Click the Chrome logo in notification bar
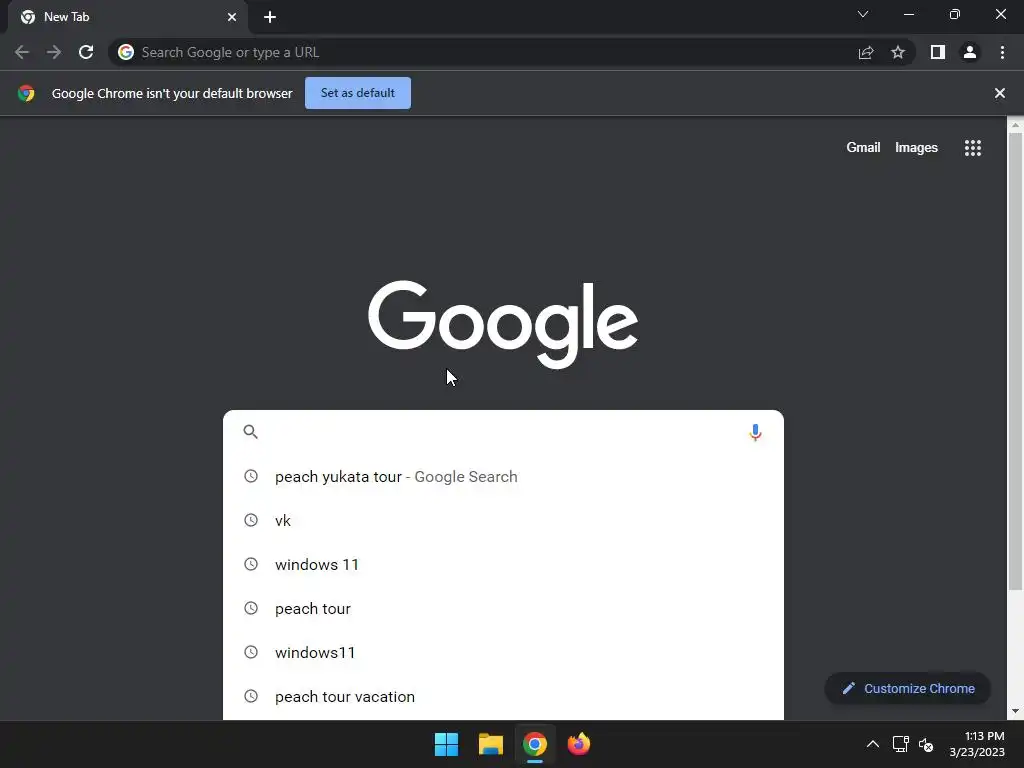Viewport: 1024px width, 768px height. pos(26,93)
